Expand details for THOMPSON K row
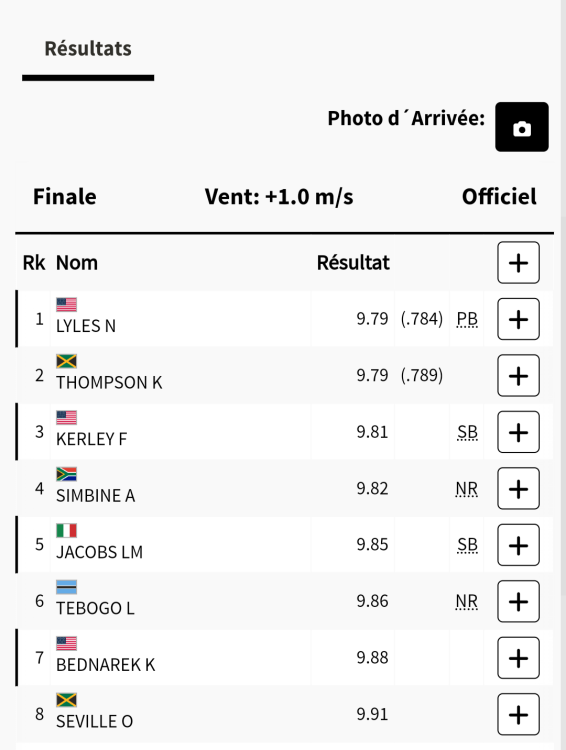566x750 pixels. [518, 375]
